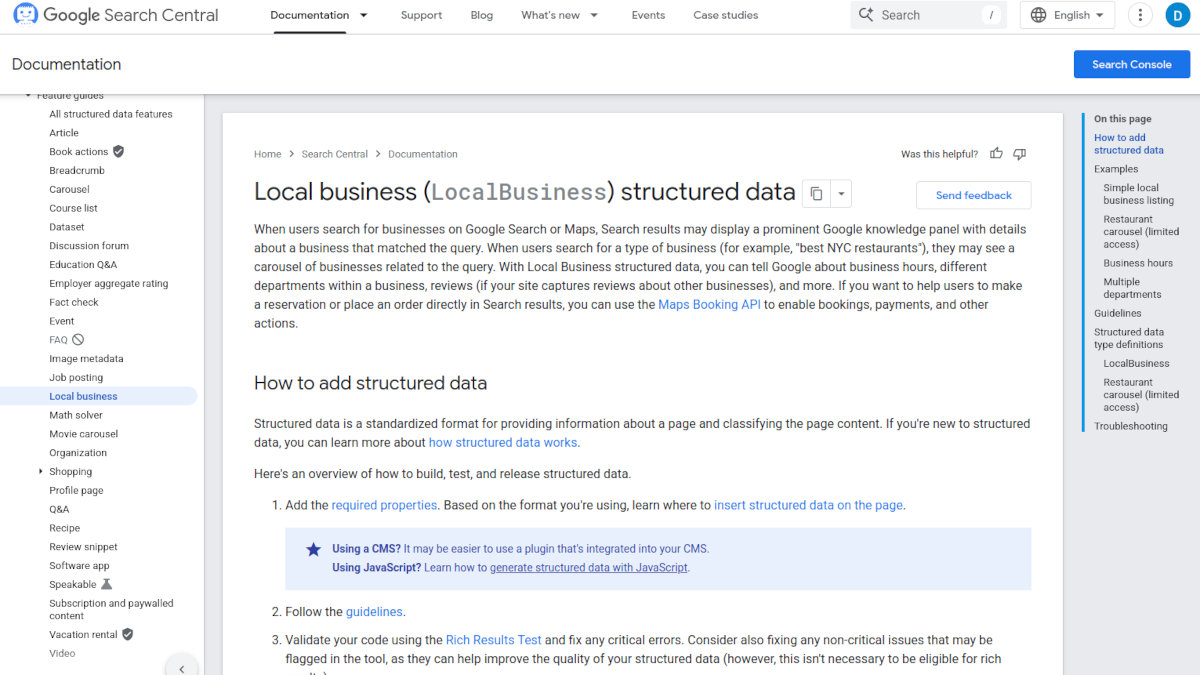This screenshot has width=1200, height=675.
Task: Click the beaker icon beside Speakable
Action: [107, 584]
